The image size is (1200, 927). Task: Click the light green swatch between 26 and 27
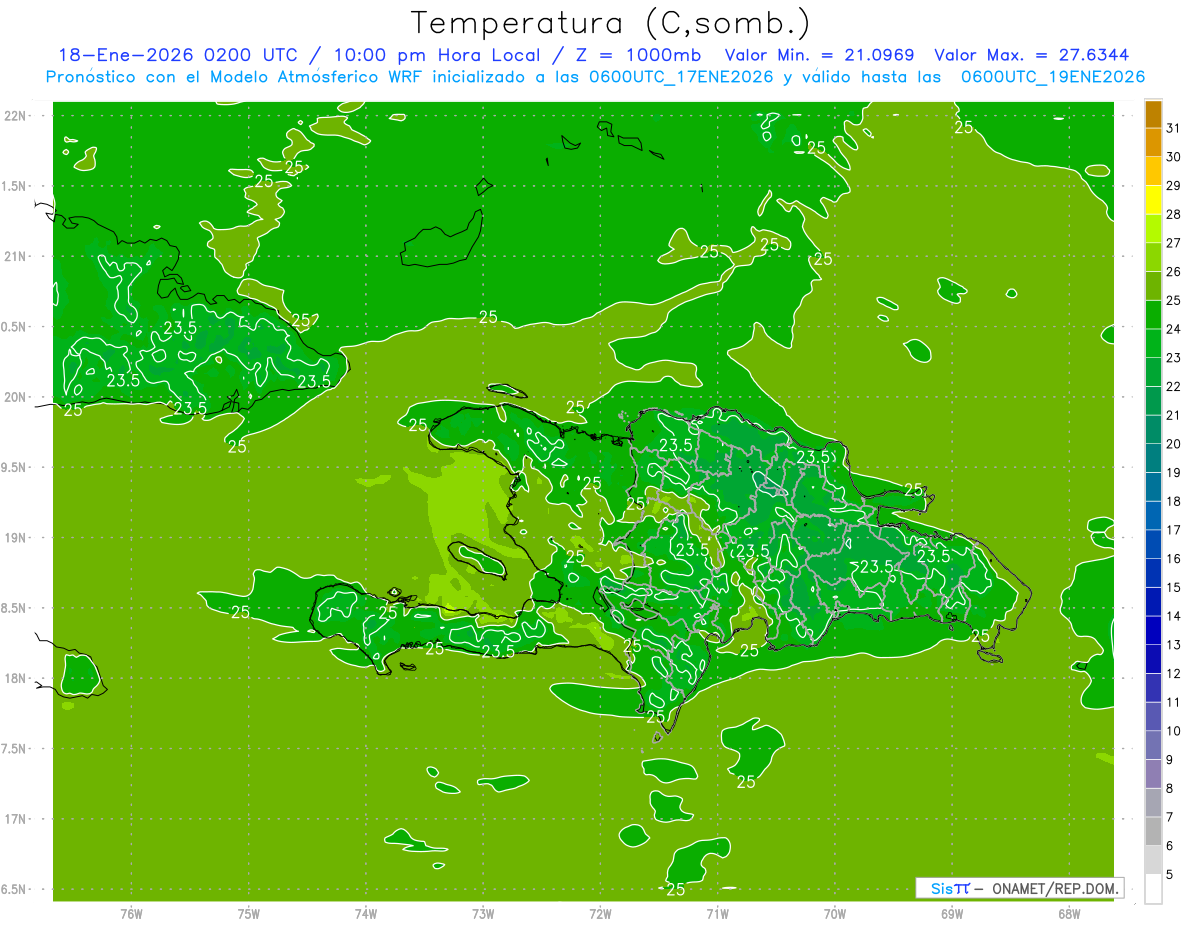tap(1153, 257)
